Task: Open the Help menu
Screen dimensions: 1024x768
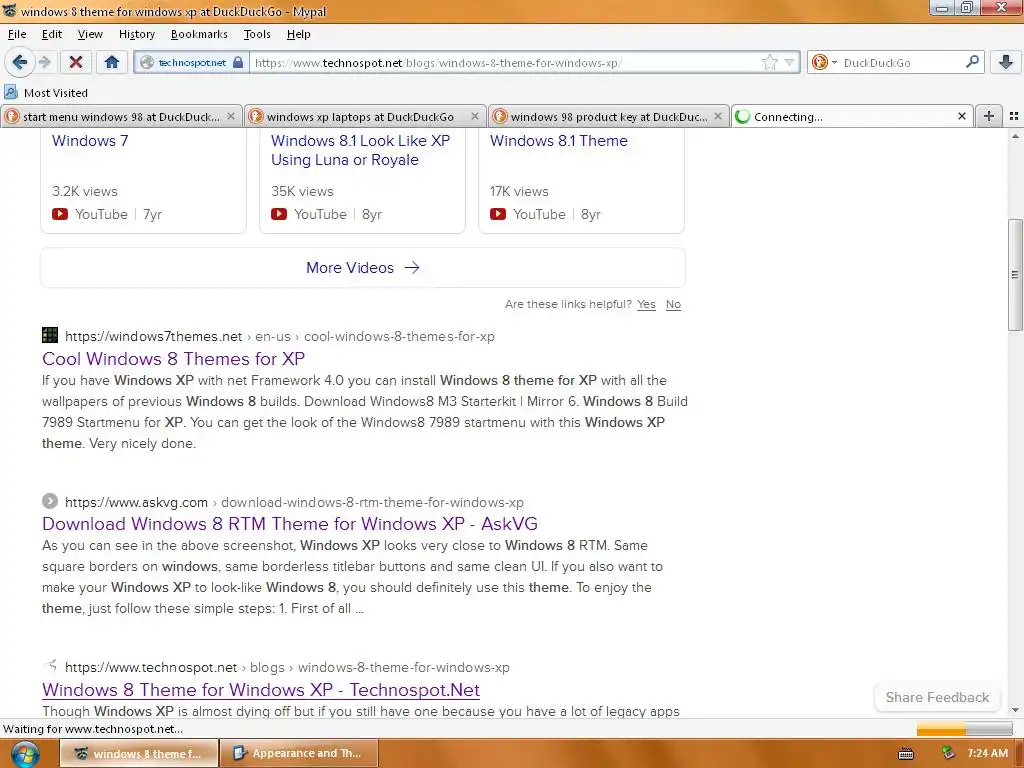Action: pos(298,34)
